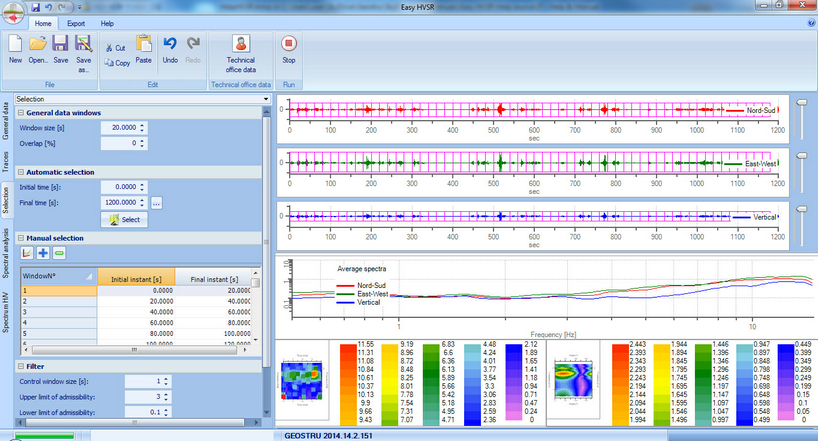Click the Overlap percent spinner arrows
Screen dimensions: 818x441
coord(142,143)
